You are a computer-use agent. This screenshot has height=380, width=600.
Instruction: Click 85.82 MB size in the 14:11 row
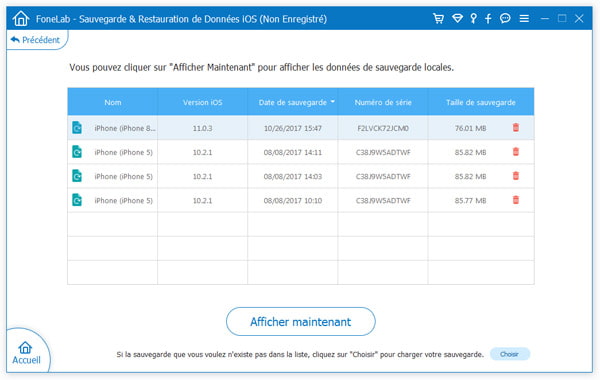(470, 152)
